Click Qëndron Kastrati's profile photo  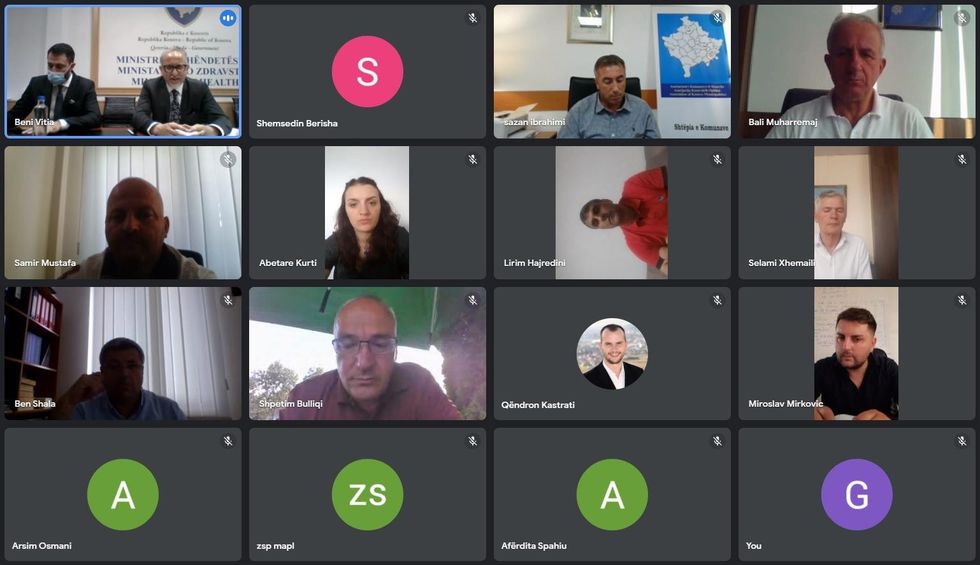[x=612, y=354]
